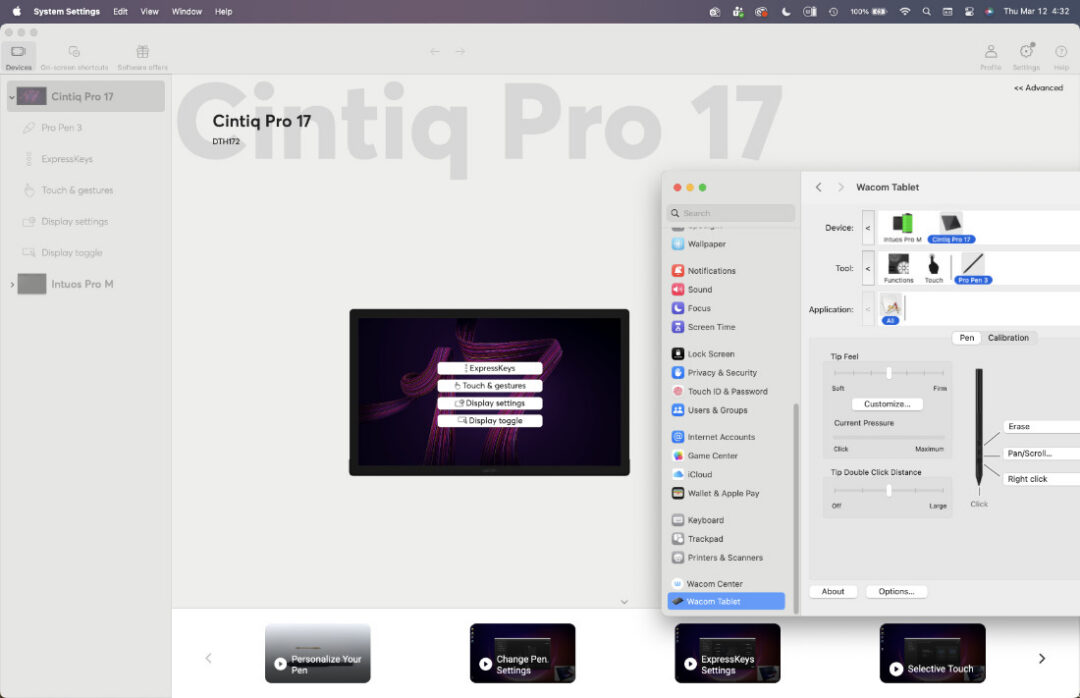Click ExpressKeys button on tablet image

490,368
